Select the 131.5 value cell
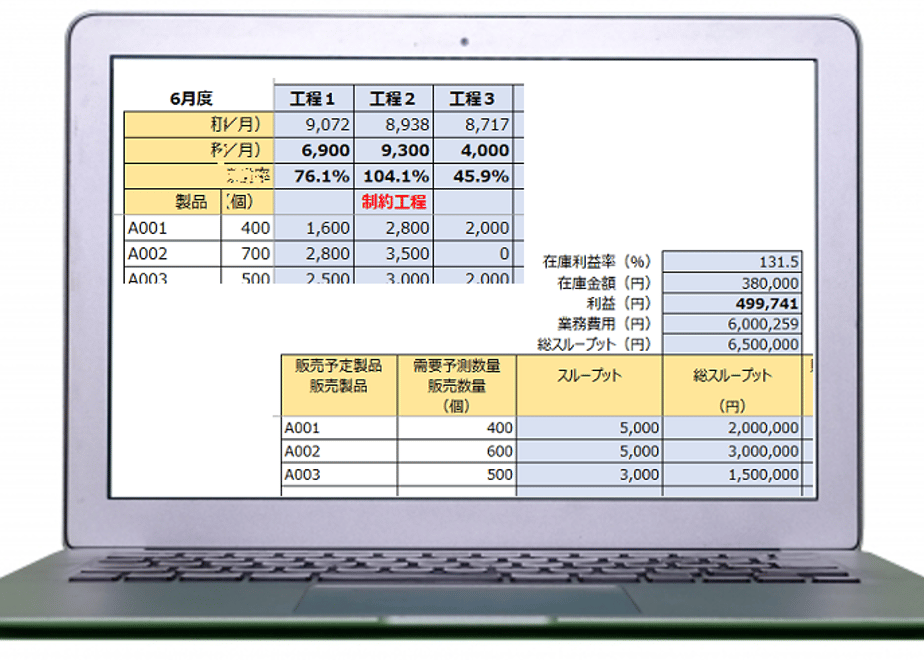 732,262
